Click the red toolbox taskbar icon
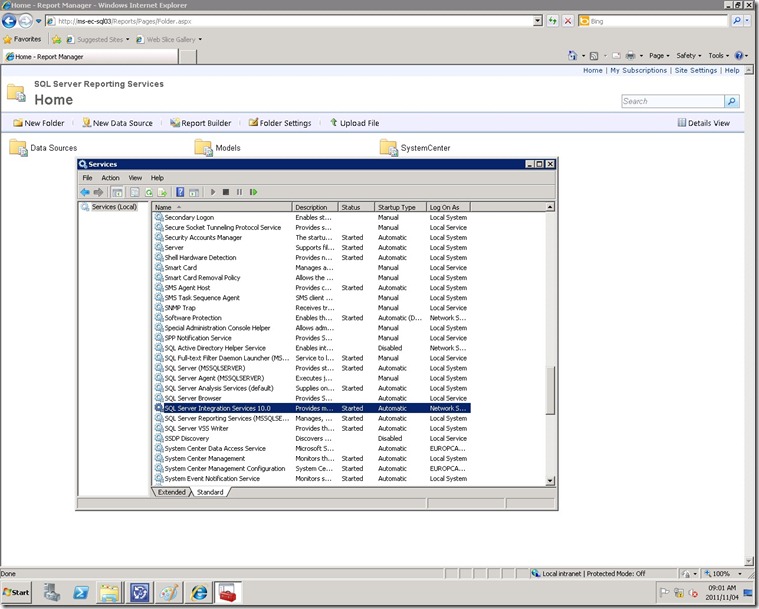 (x=228, y=593)
